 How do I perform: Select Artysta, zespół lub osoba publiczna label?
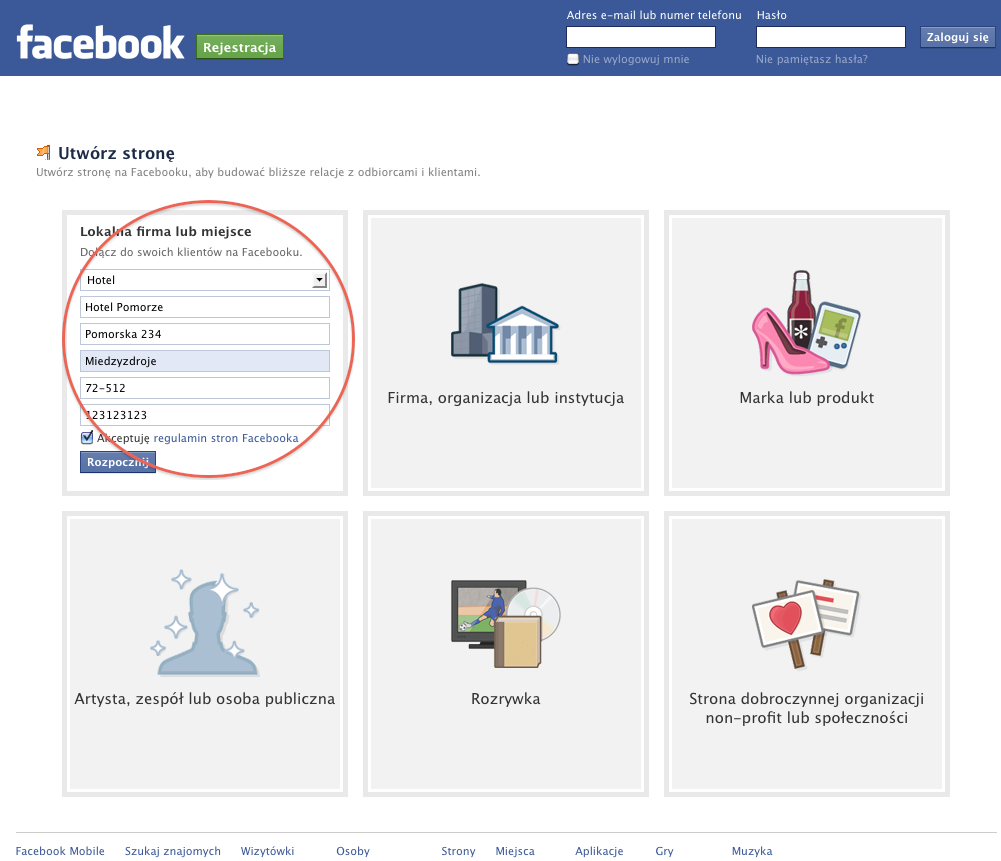[205, 700]
